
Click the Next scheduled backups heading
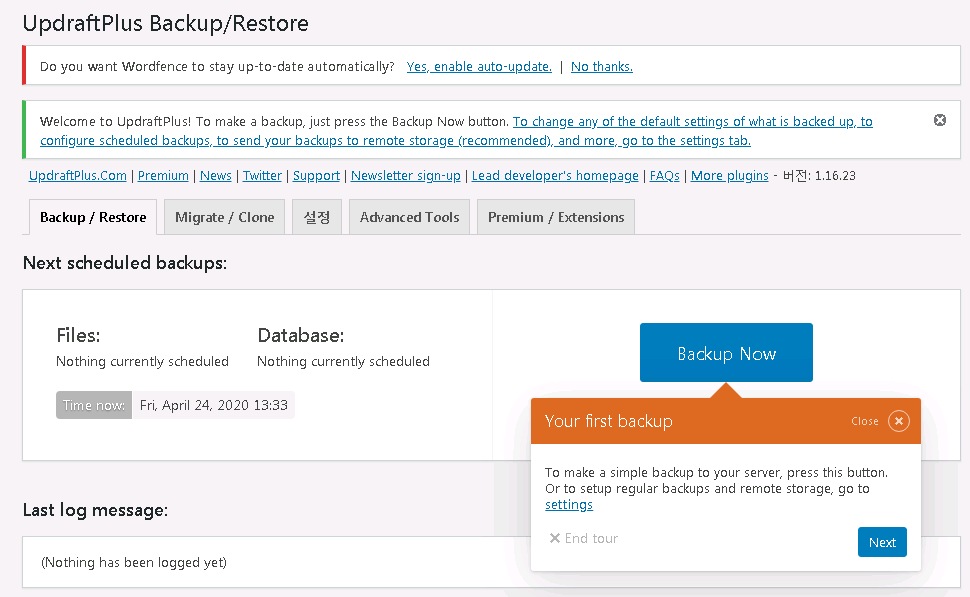(124, 263)
